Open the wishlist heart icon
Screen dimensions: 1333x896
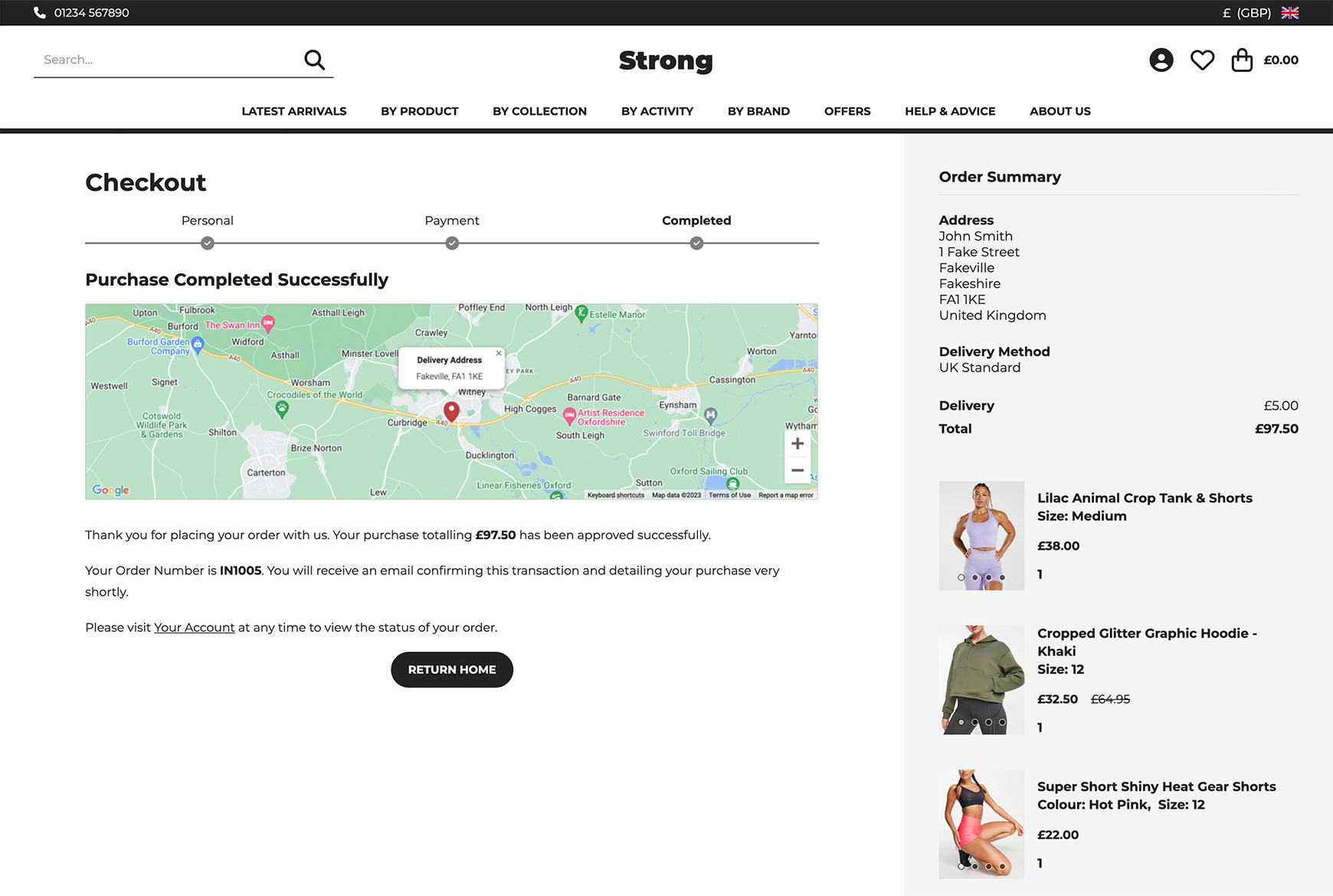[x=1202, y=60]
